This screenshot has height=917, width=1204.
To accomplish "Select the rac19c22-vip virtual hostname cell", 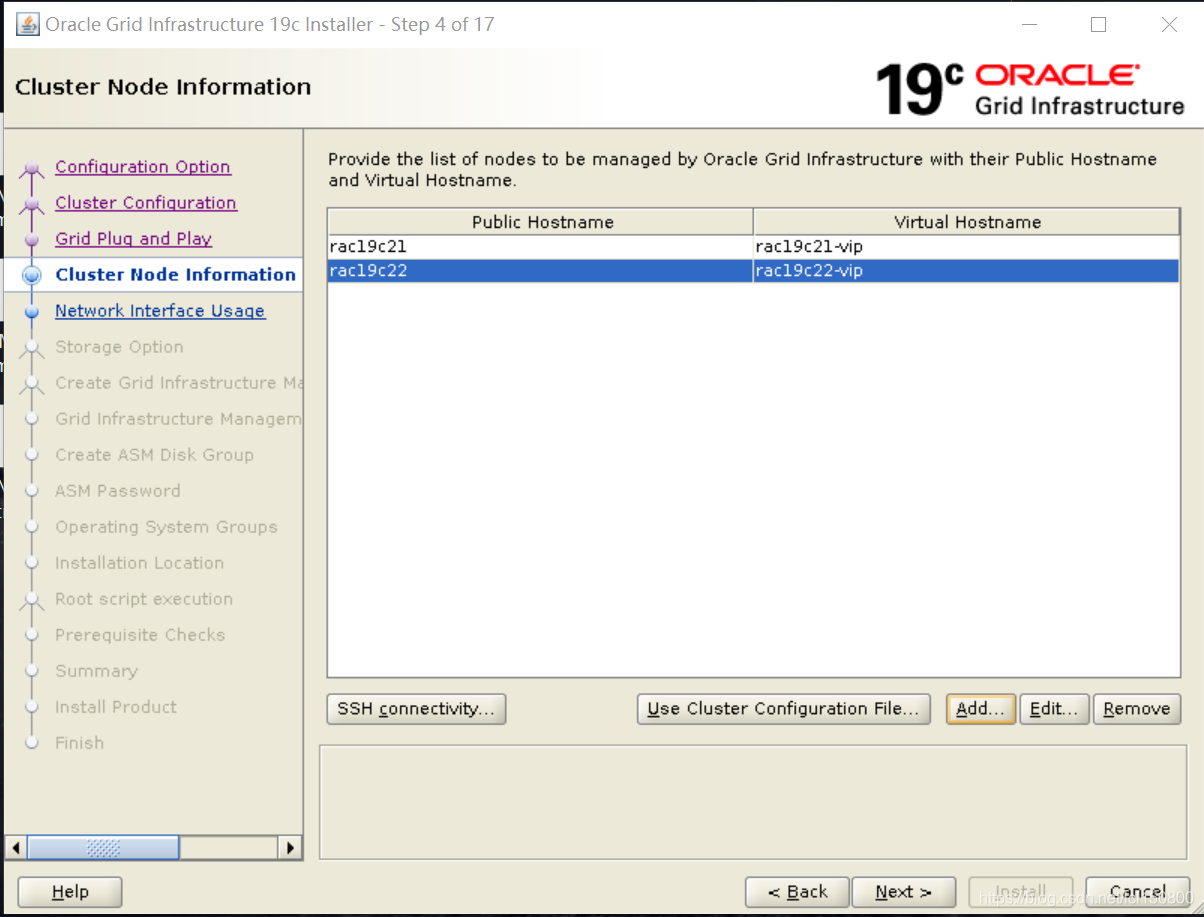I will [967, 271].
